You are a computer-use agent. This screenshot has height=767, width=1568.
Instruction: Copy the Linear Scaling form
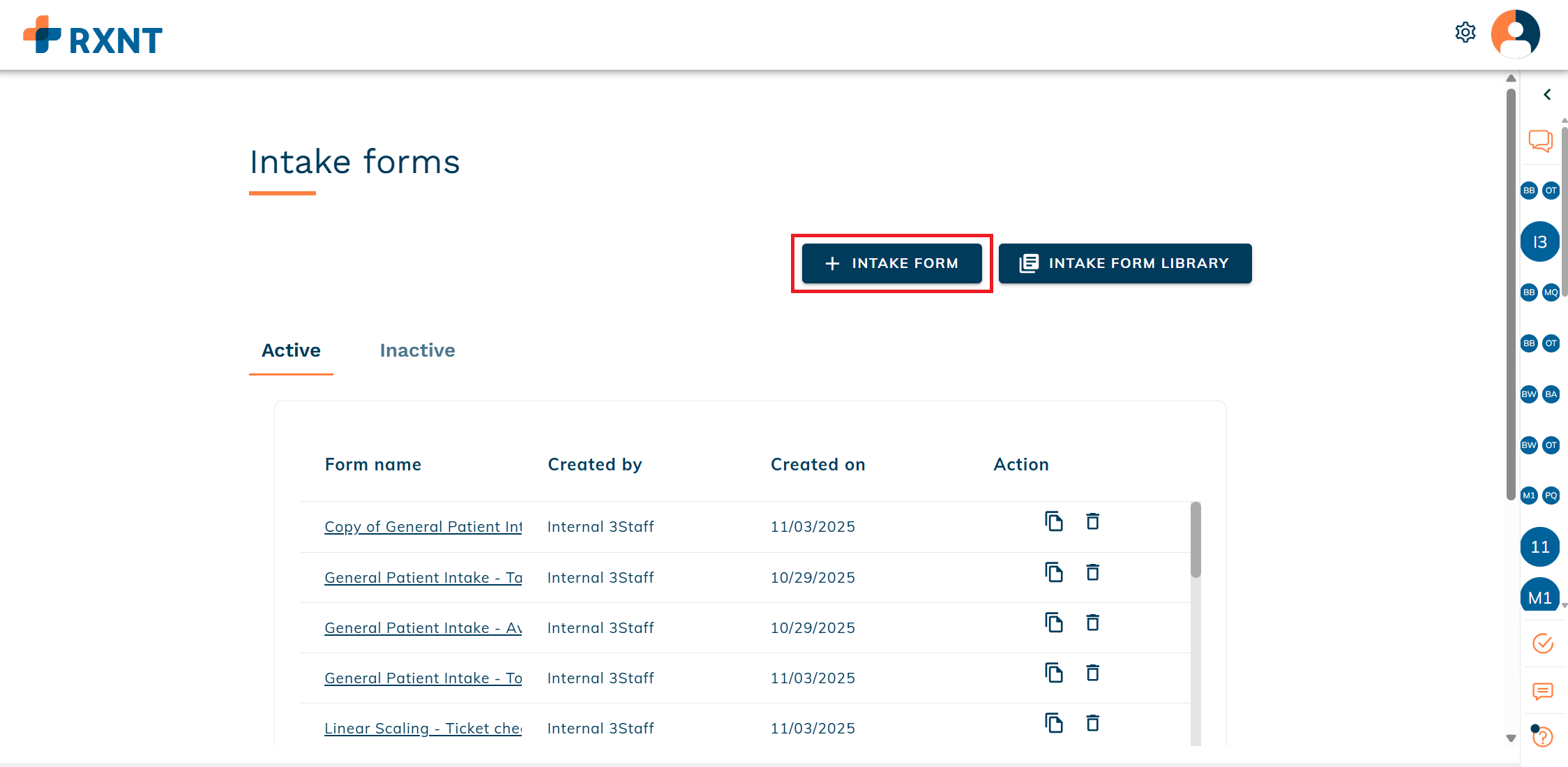(x=1053, y=723)
